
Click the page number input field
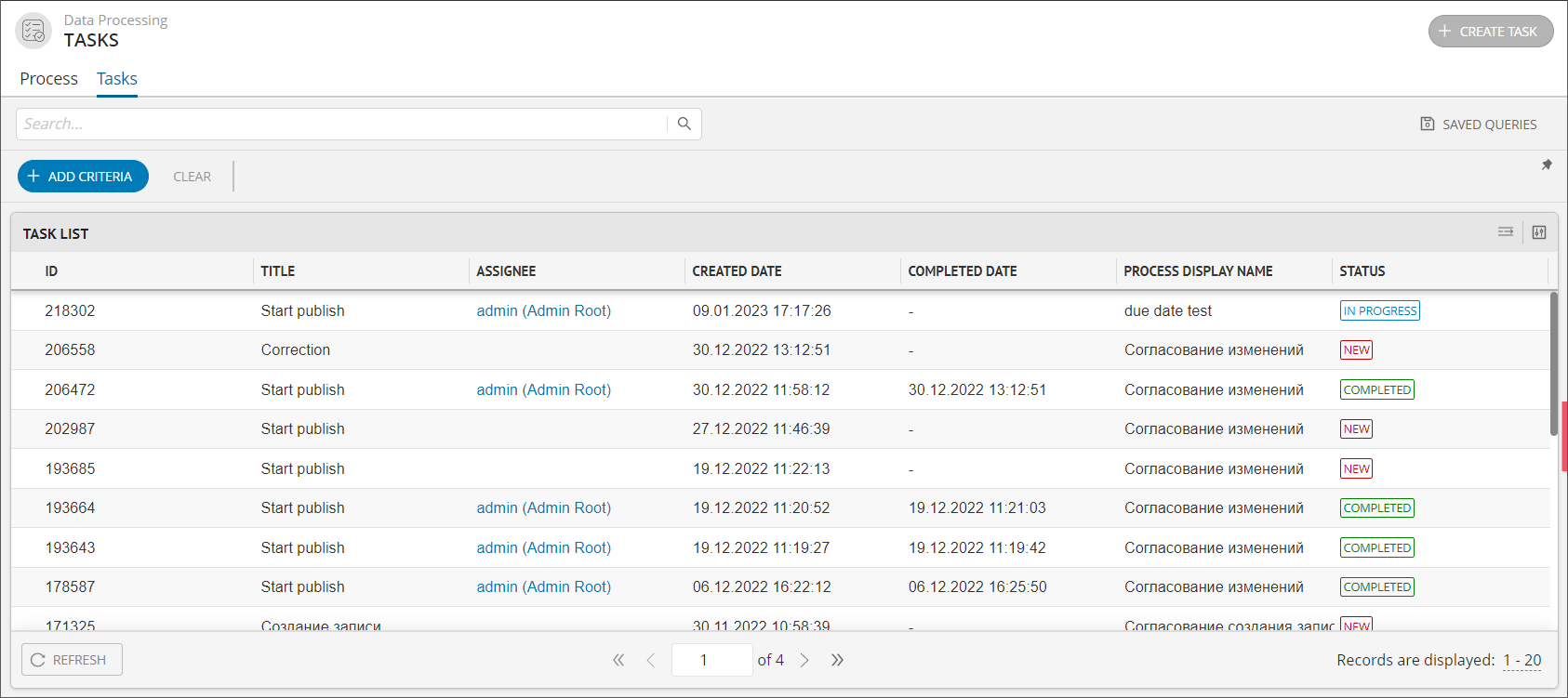coord(711,660)
